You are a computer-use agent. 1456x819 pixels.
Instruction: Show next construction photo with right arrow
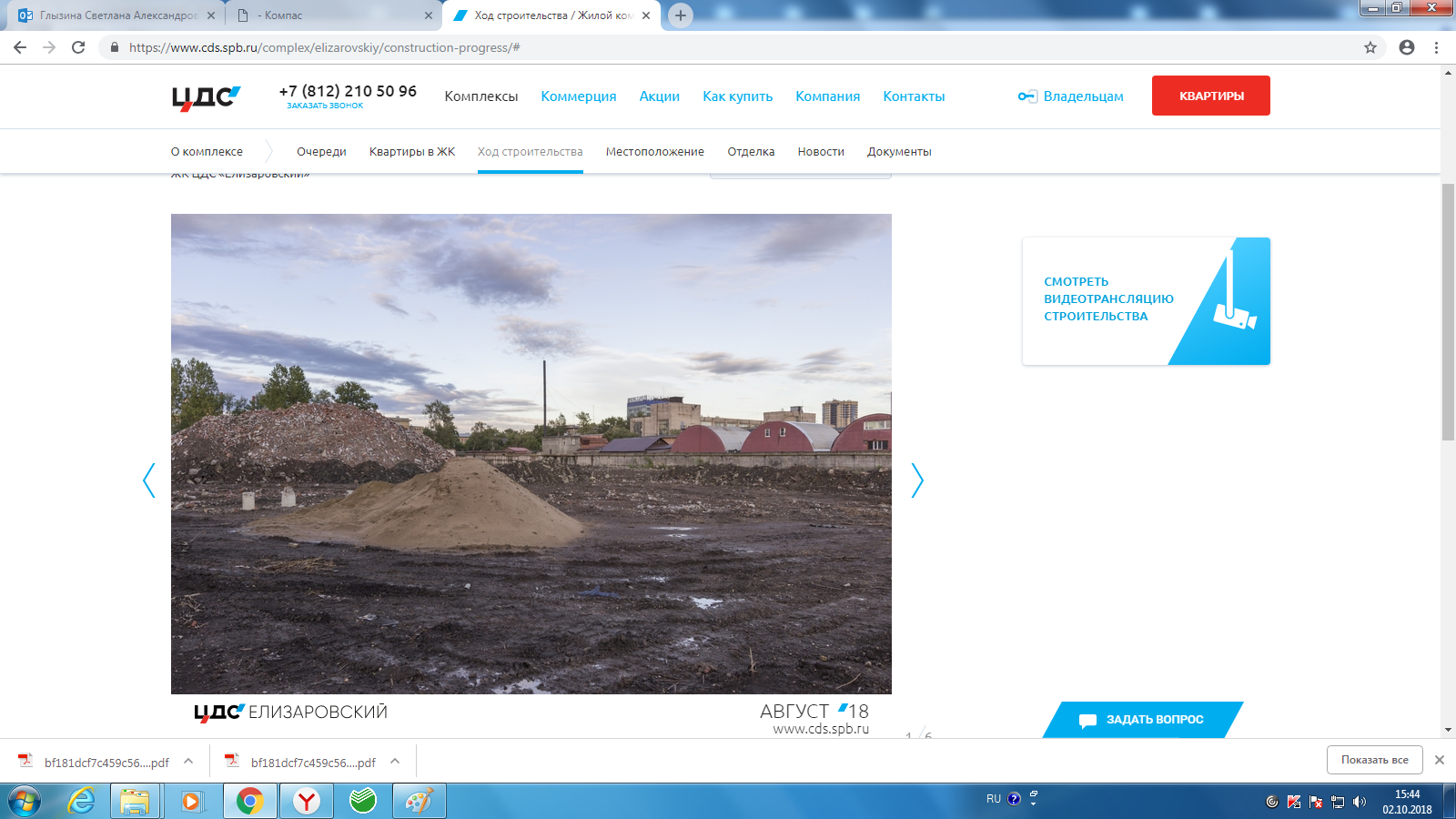tap(917, 480)
